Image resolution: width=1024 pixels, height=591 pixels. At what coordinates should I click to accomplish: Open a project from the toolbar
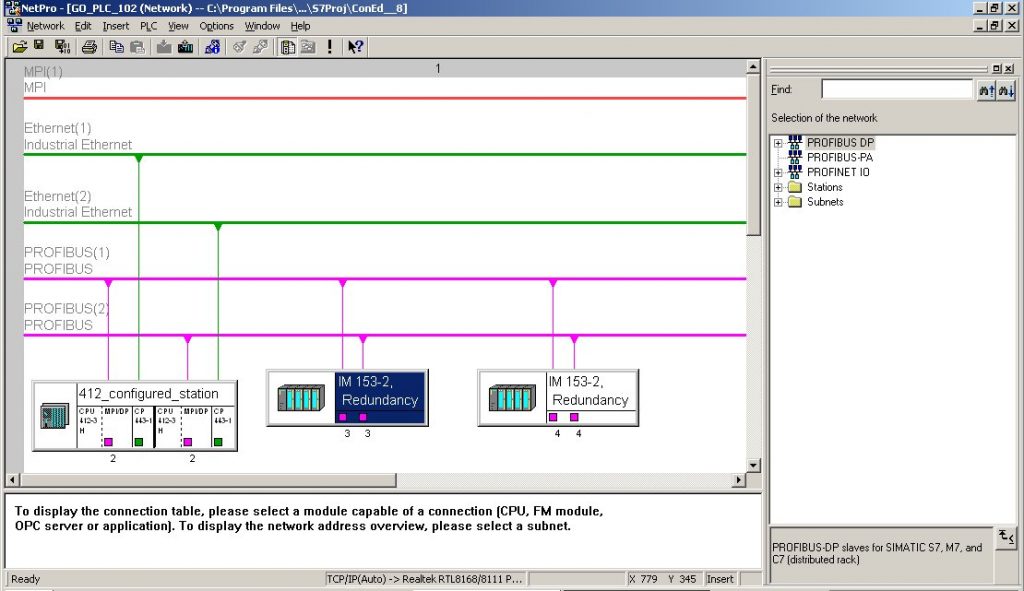coord(19,46)
